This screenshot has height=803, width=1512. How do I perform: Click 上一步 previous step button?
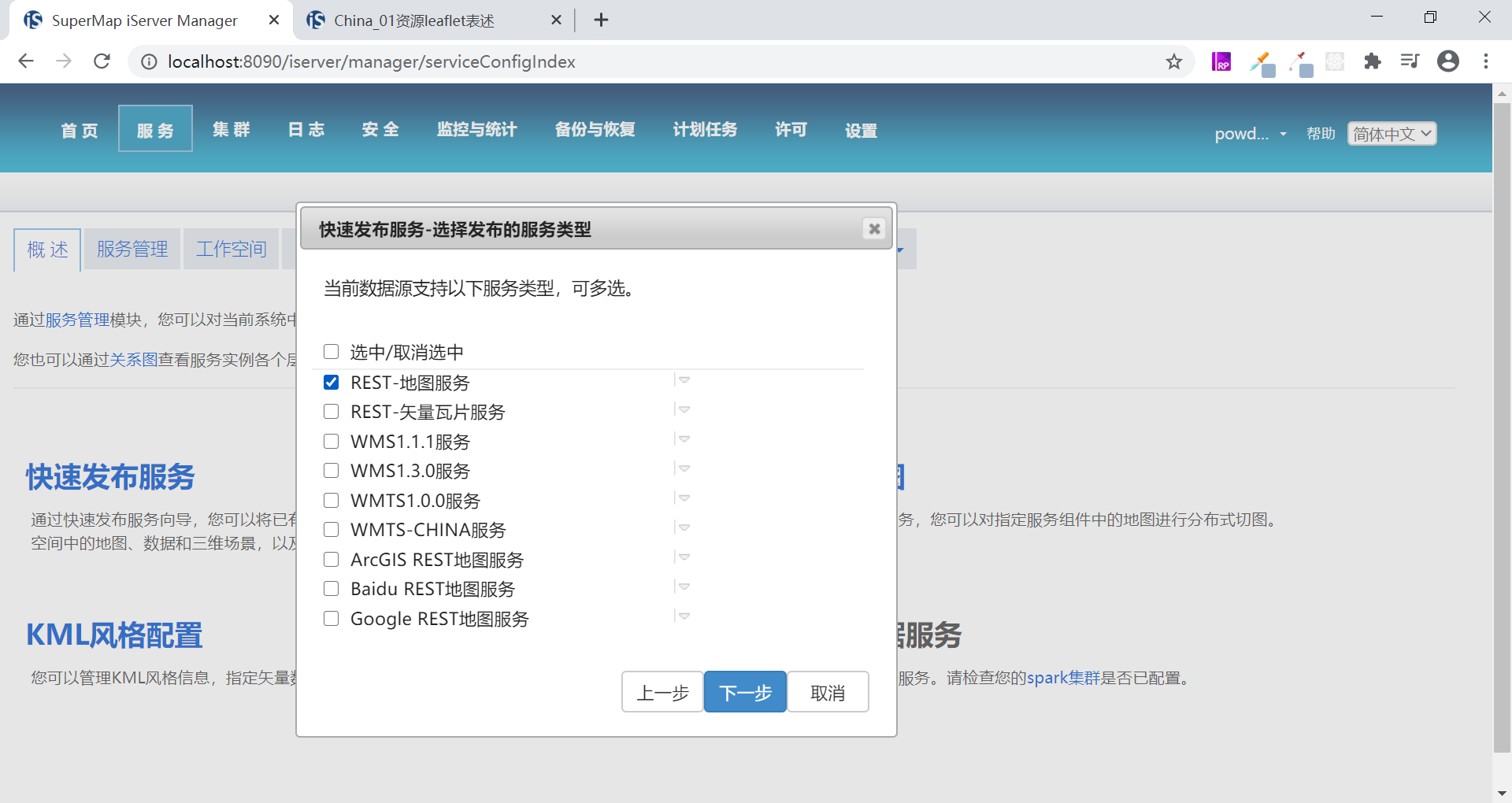point(662,692)
